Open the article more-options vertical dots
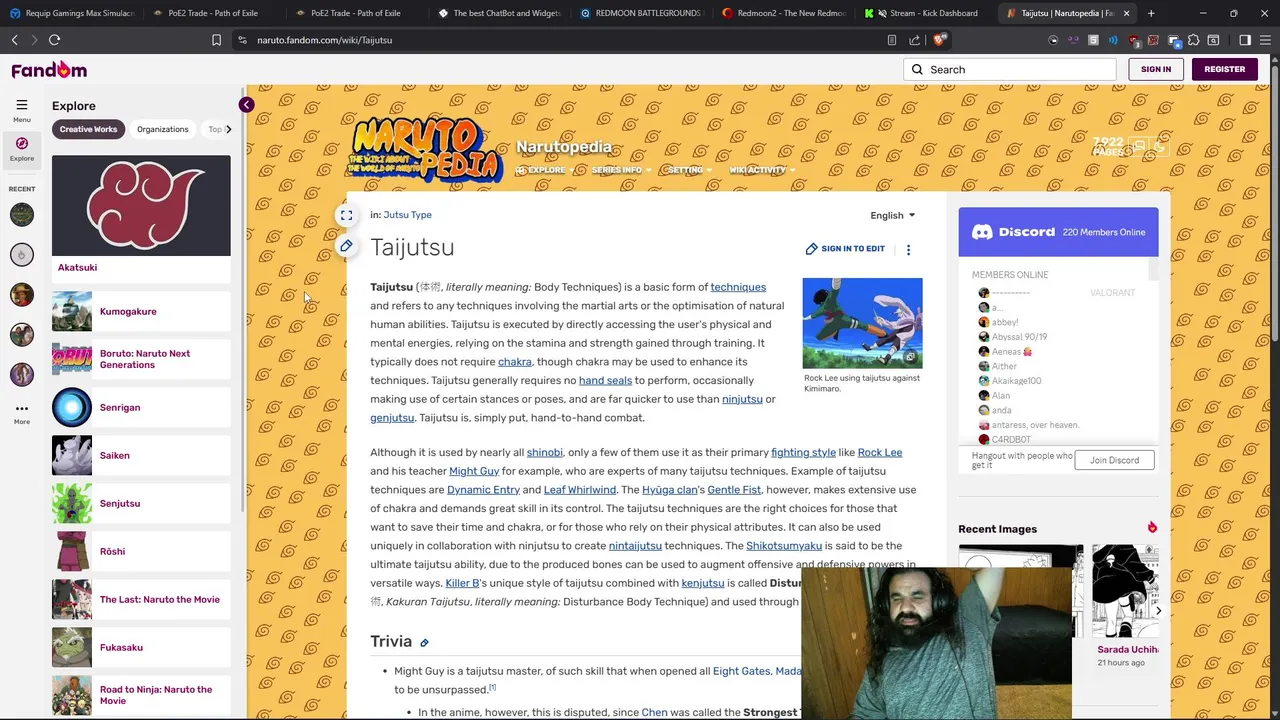The width and height of the screenshot is (1280, 720). tap(908, 249)
